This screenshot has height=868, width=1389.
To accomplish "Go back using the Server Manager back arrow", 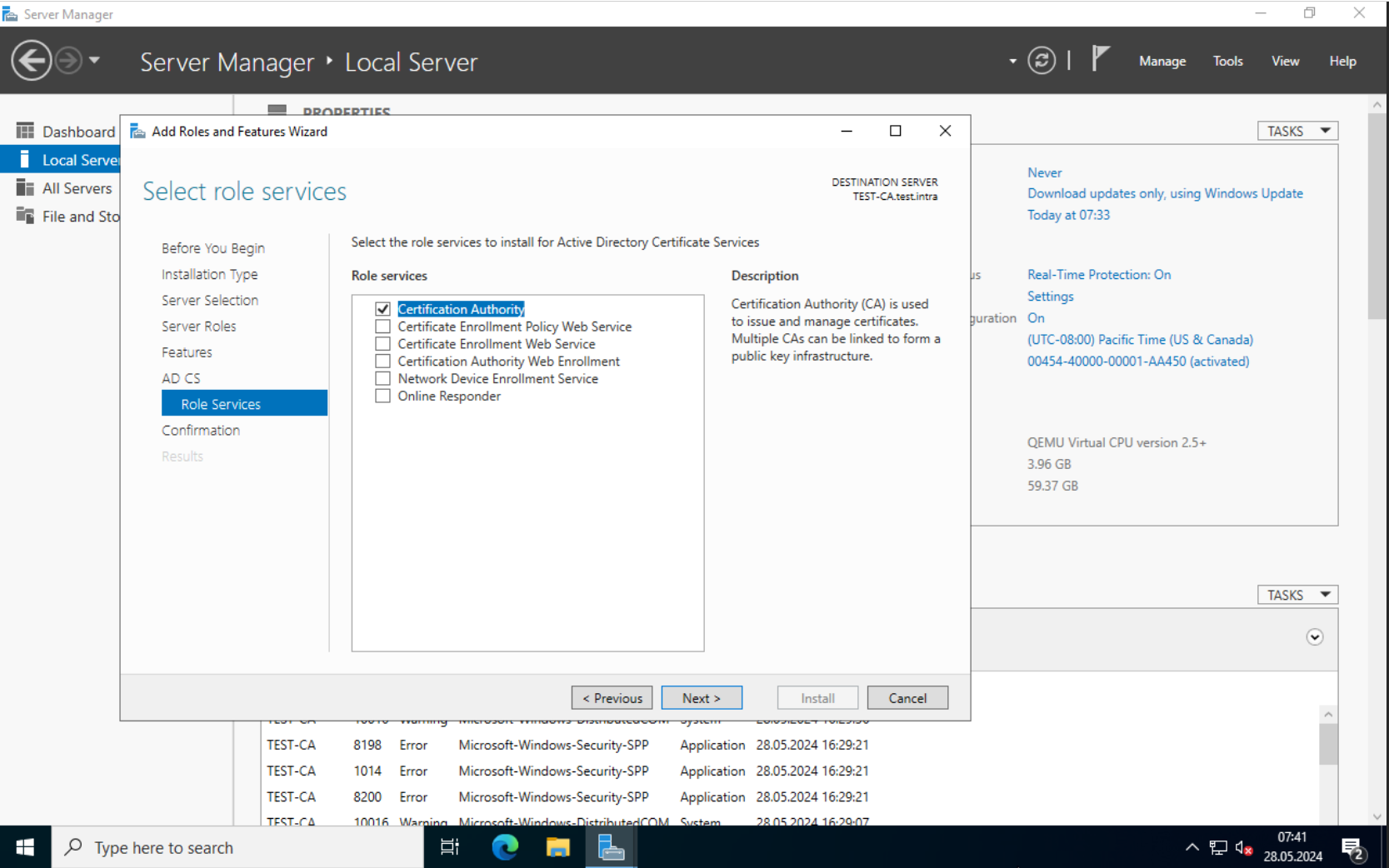I will tap(32, 61).
